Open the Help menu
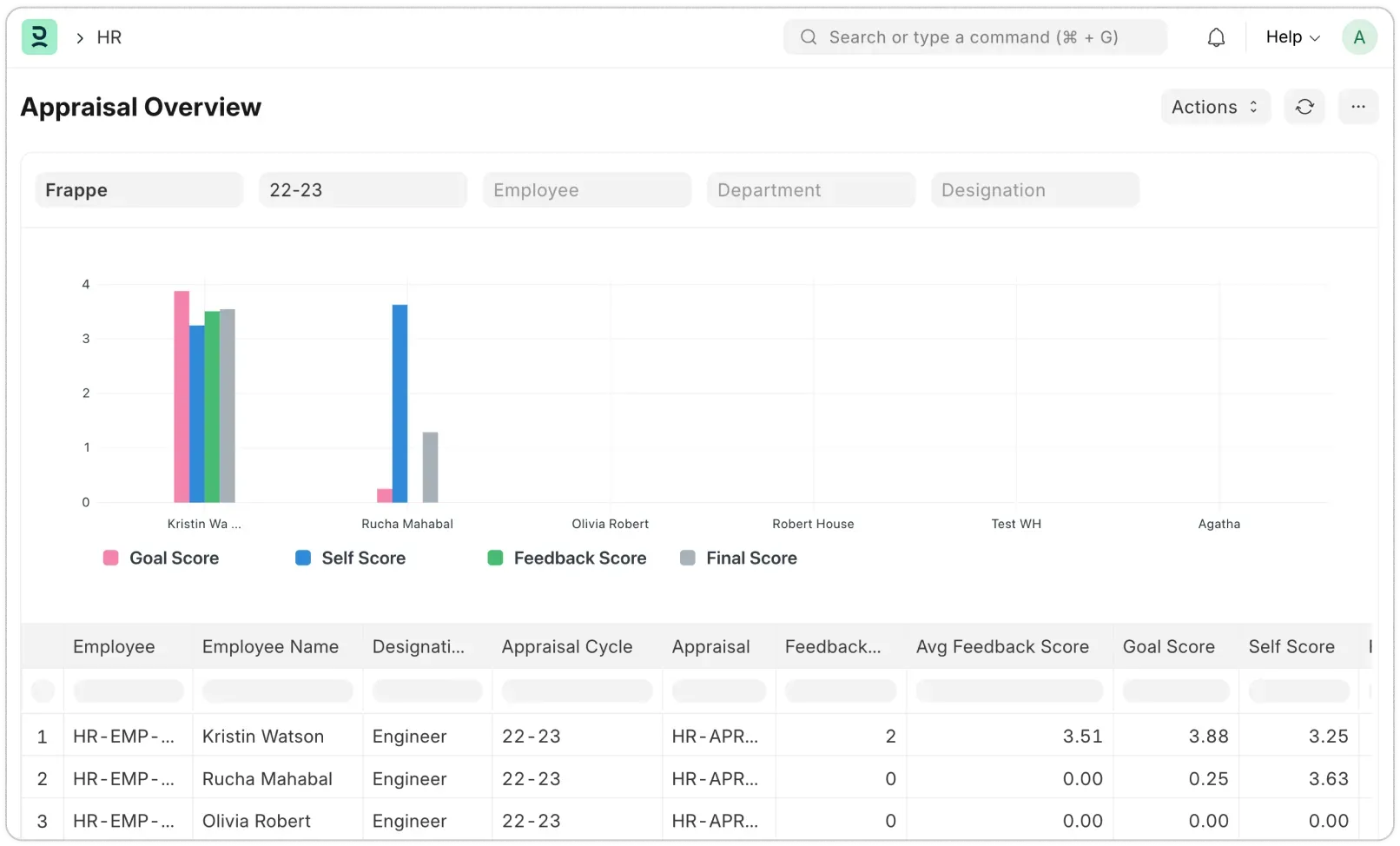The height and width of the screenshot is (846, 1400). 1291,37
